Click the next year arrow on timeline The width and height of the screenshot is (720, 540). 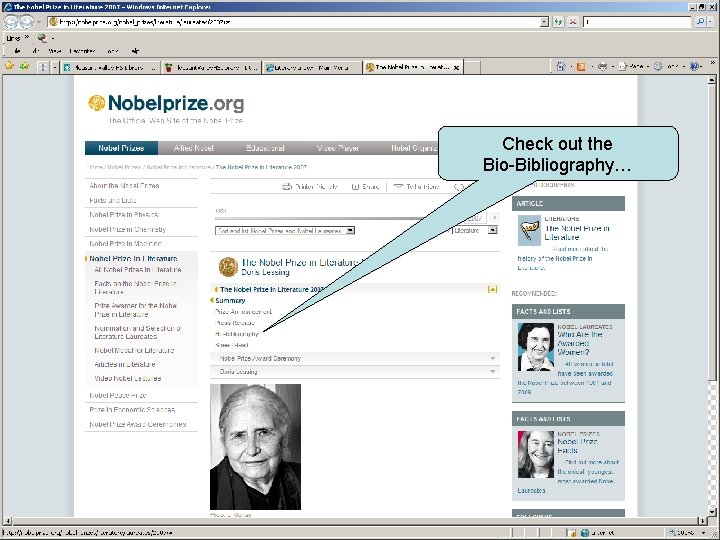coord(494,218)
